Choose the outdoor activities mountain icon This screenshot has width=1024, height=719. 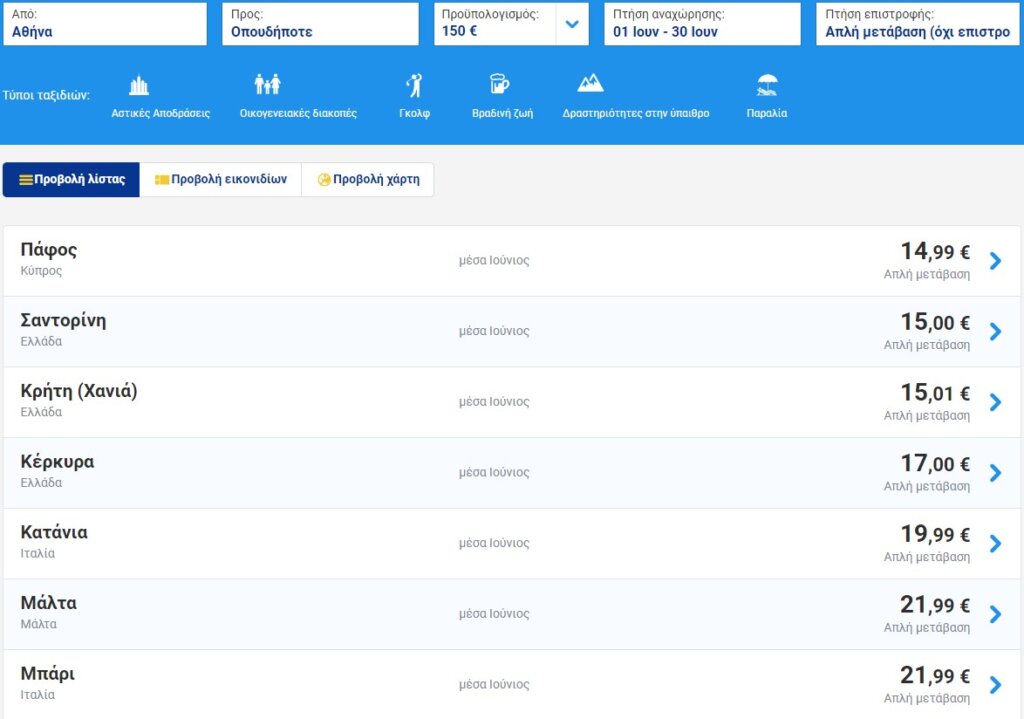point(590,84)
